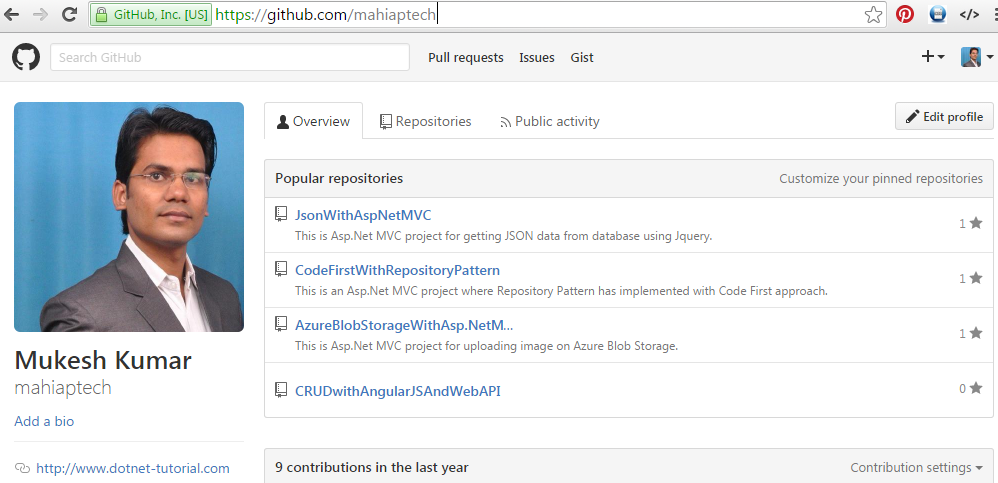
Task: Open the JsonWithAspNetMVC repository
Action: coord(363,215)
